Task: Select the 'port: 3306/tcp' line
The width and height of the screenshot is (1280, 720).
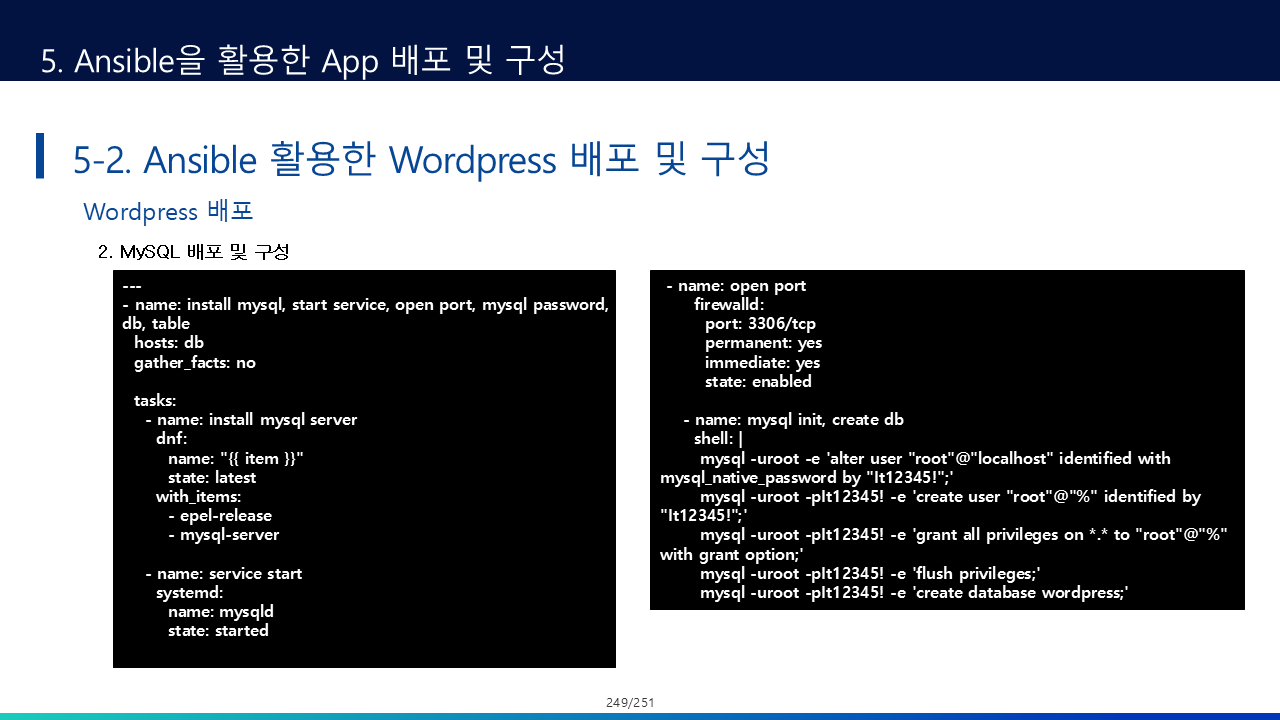Action: click(760, 324)
